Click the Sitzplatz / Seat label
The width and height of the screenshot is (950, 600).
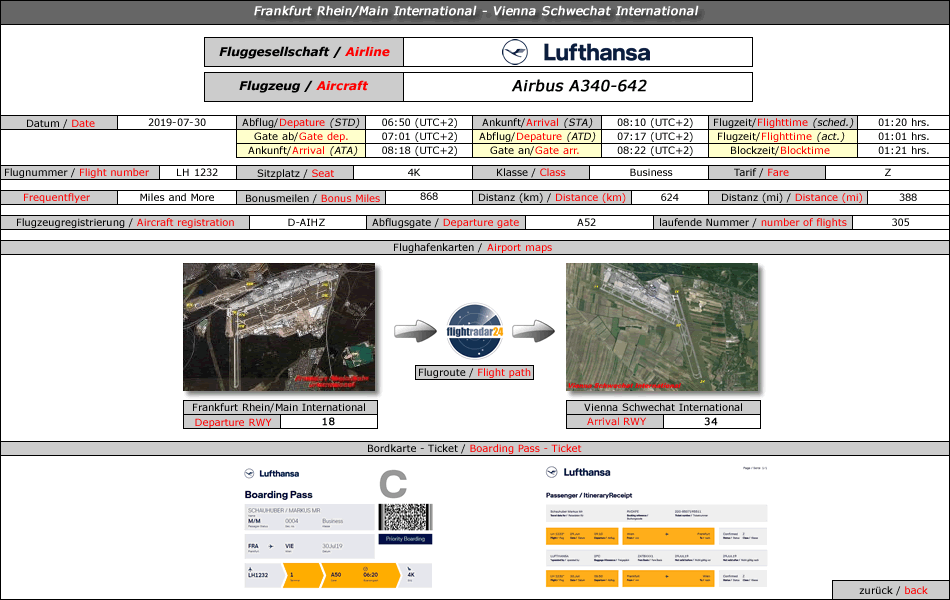point(295,173)
